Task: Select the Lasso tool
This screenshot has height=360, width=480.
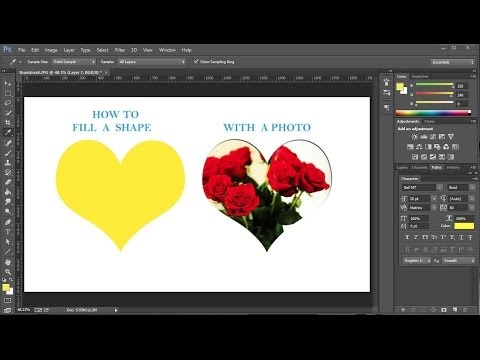Action: point(8,103)
